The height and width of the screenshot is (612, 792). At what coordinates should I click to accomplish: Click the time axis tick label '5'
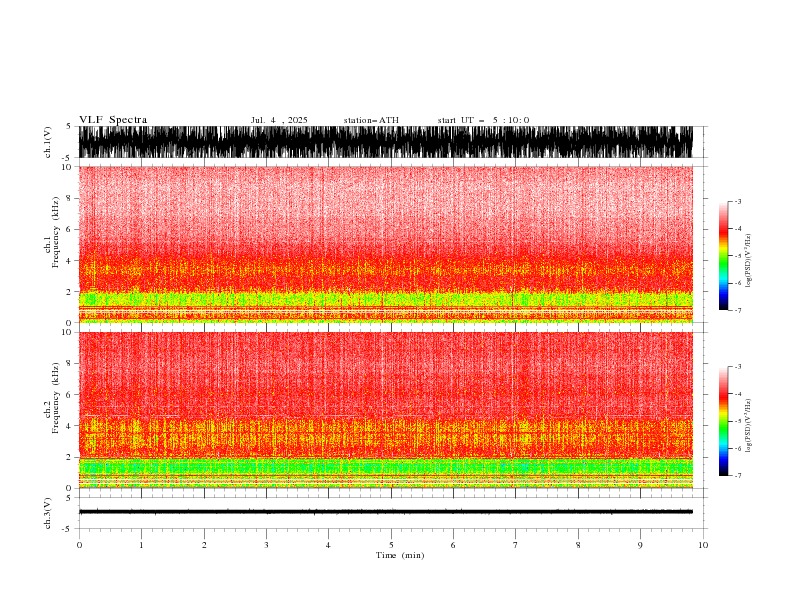[x=391, y=545]
